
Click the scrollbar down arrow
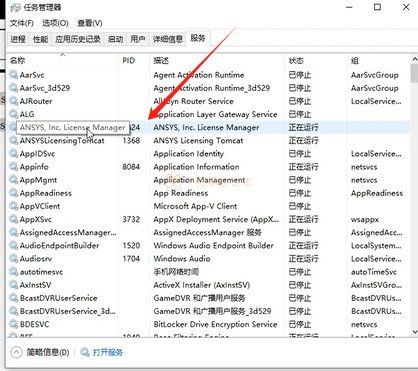coord(414,332)
